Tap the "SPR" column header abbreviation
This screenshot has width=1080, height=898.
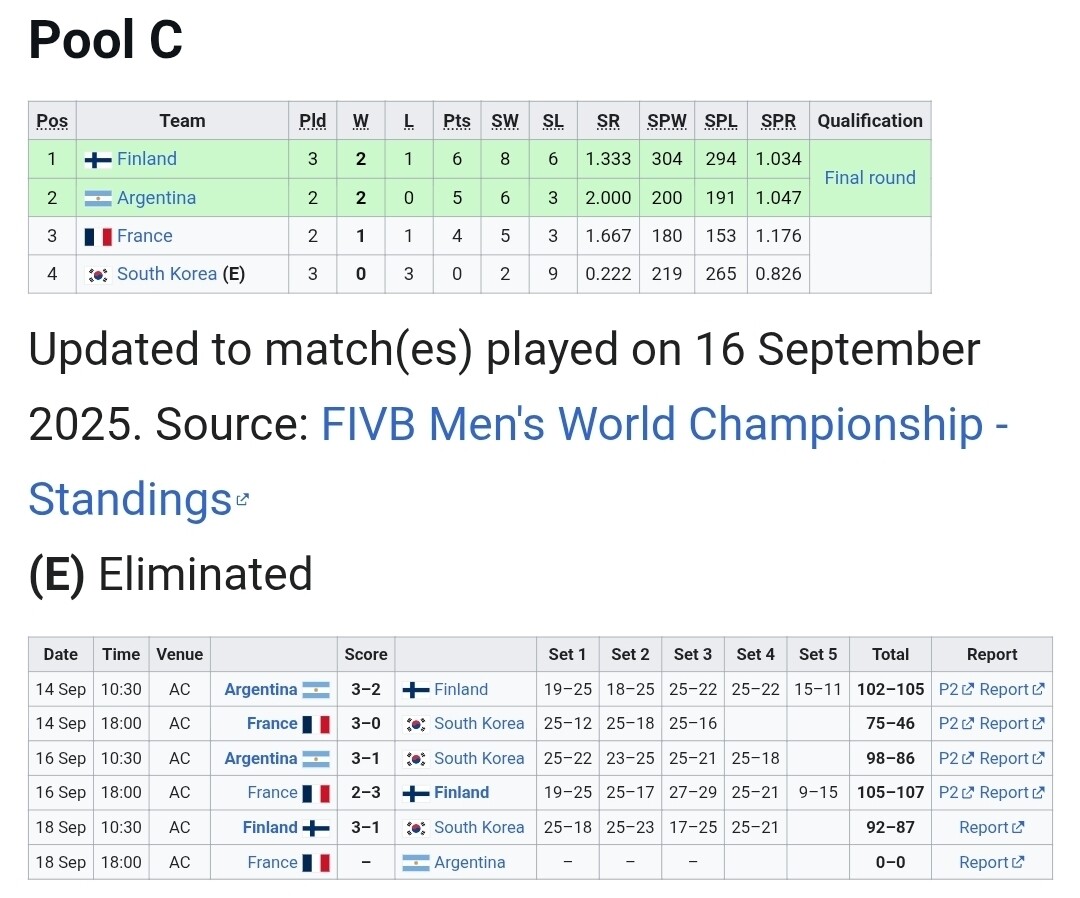point(778,121)
